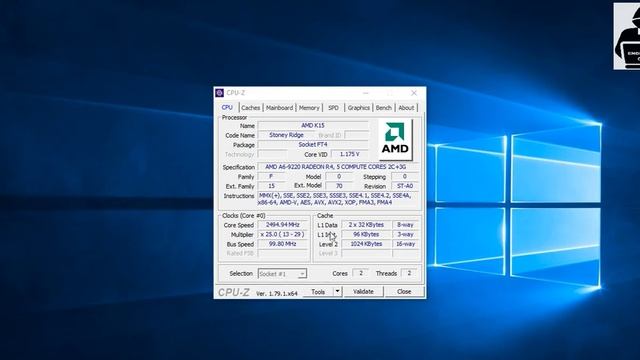Click the Package value Socket FT4
This screenshot has width=640, height=360.
click(313, 144)
